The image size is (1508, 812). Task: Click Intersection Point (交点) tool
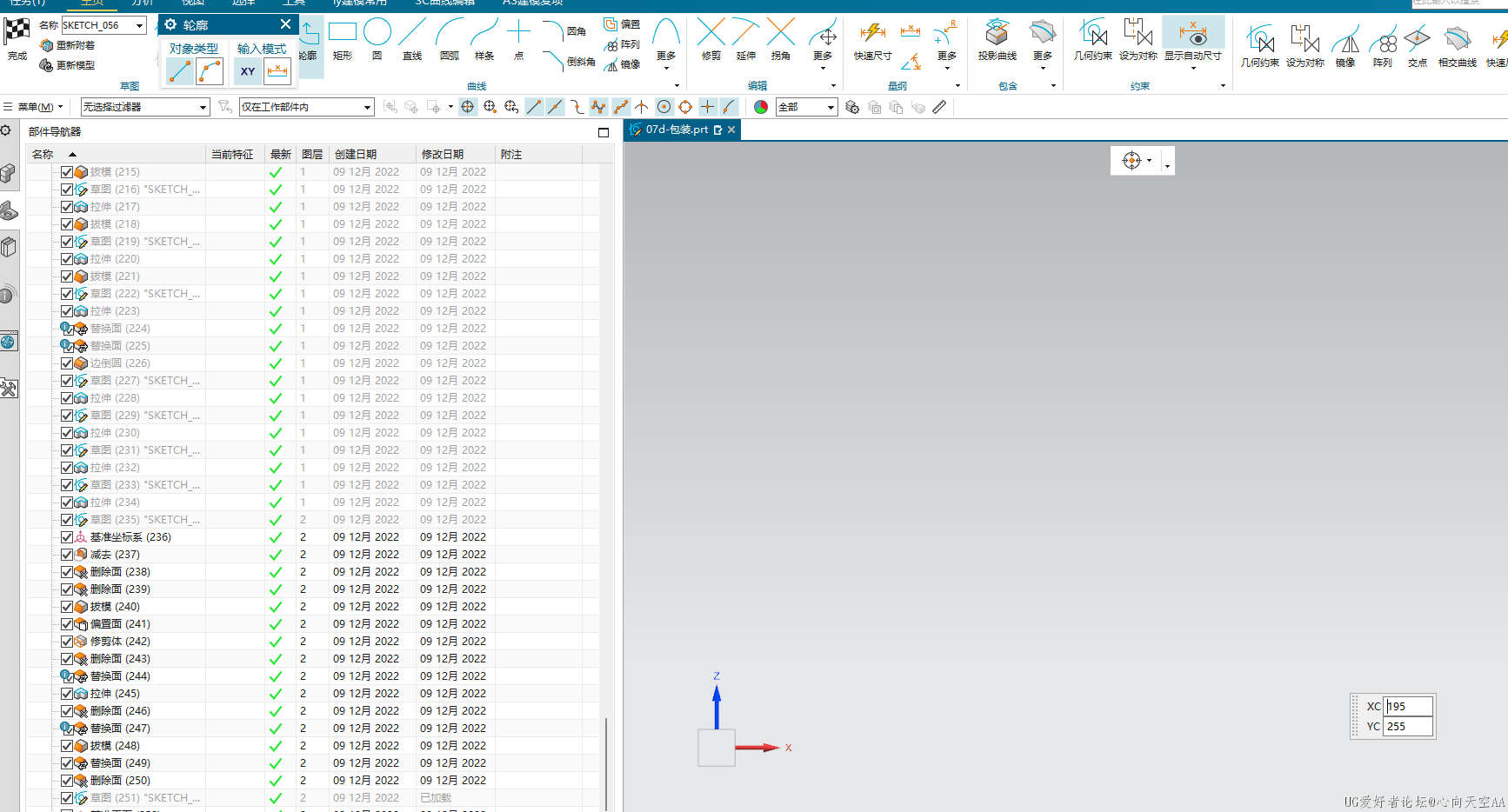click(x=1418, y=45)
